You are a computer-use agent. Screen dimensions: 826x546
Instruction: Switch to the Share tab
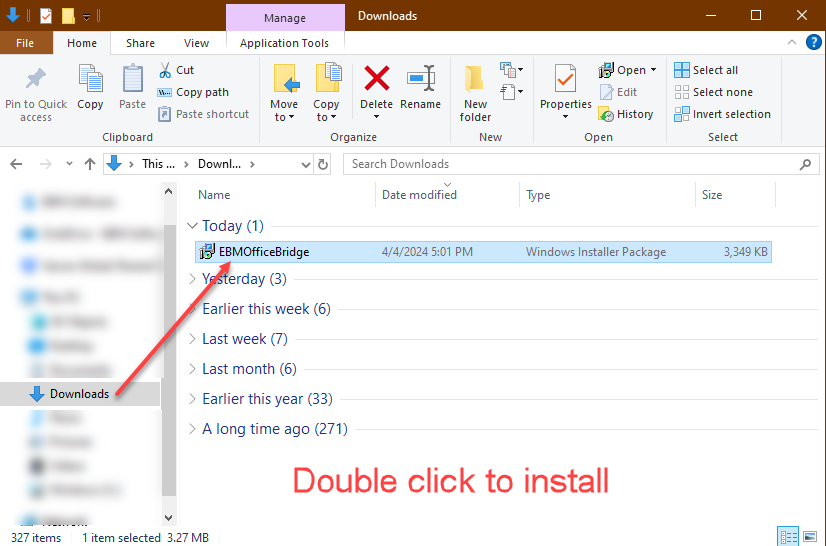point(140,43)
